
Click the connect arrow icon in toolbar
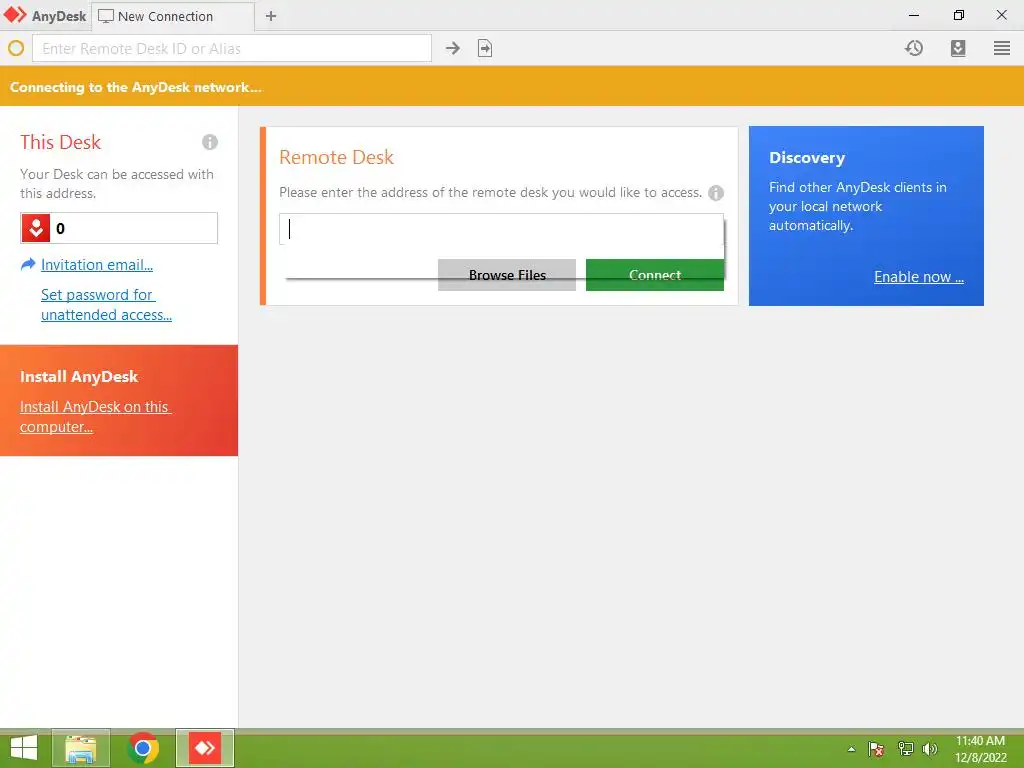453,48
